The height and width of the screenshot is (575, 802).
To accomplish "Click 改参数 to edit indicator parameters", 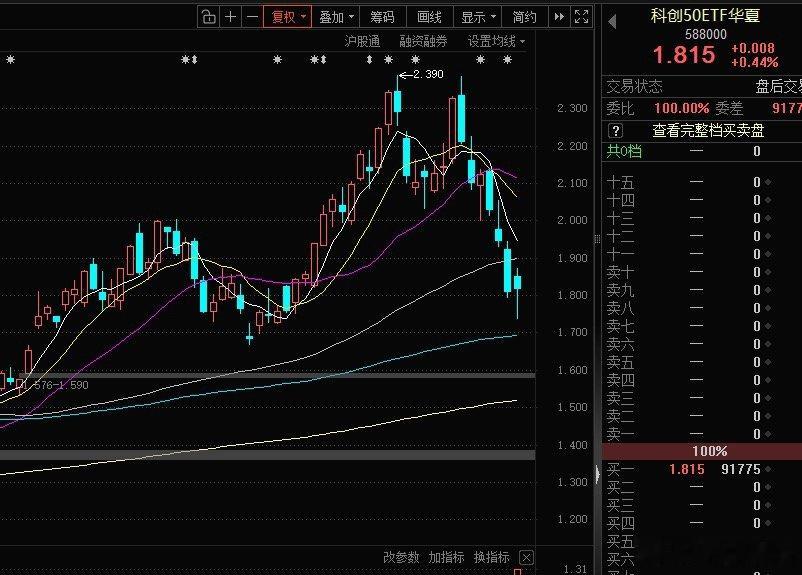I will [x=401, y=557].
